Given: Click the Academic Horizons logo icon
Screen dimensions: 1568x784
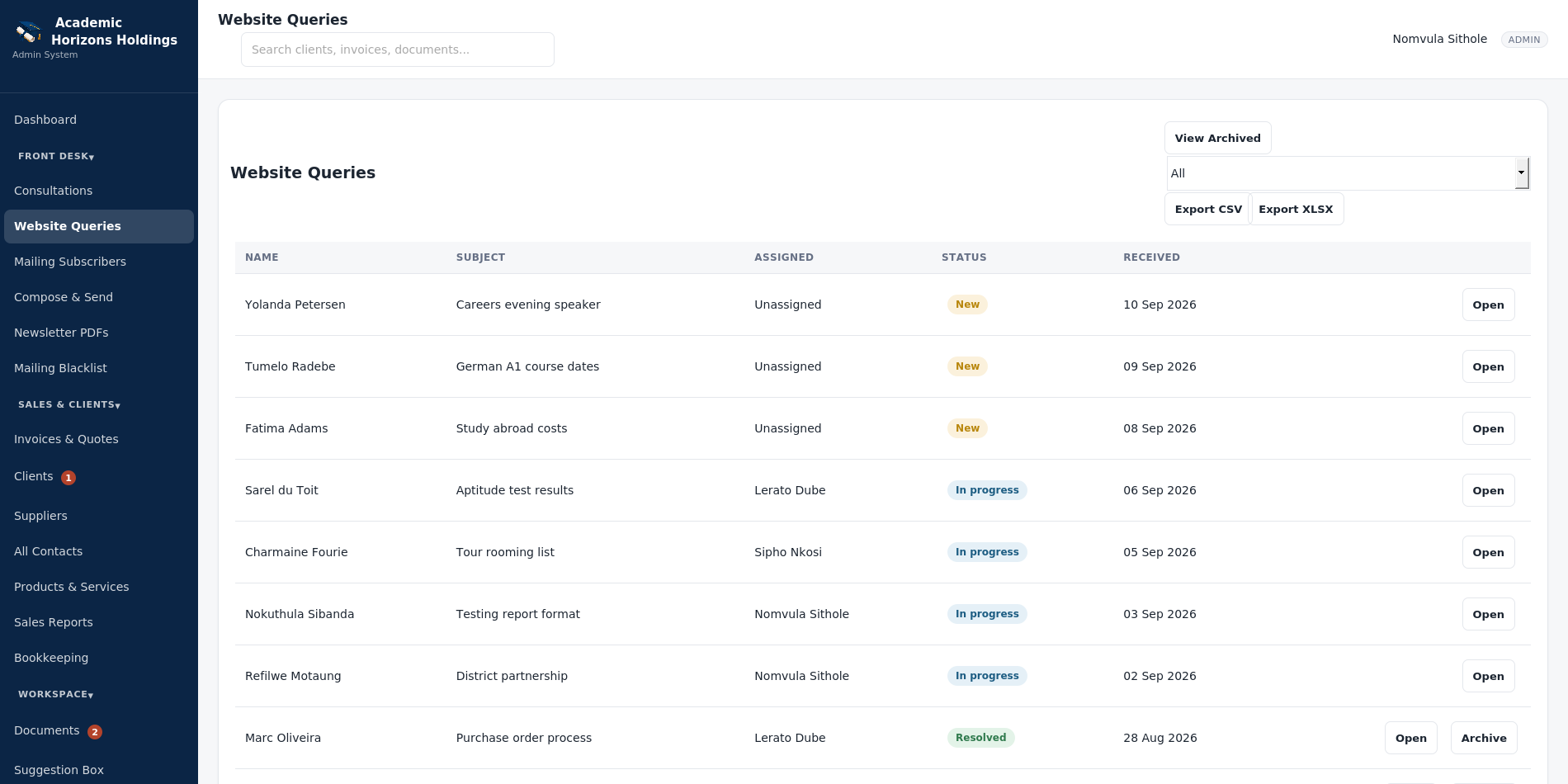Looking at the screenshot, I should [x=29, y=32].
